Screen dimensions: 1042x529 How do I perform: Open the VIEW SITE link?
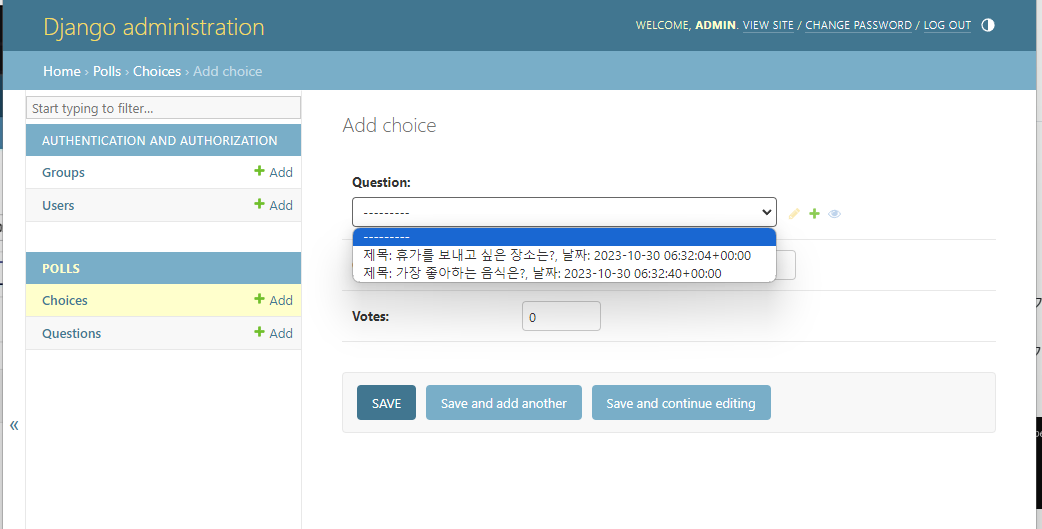tap(768, 25)
